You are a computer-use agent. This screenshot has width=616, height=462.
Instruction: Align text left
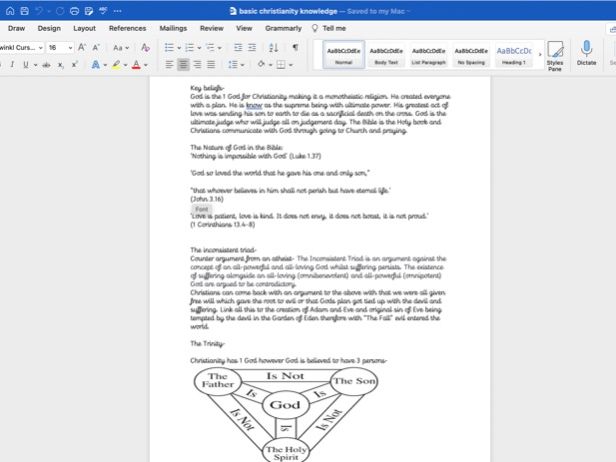point(169,65)
